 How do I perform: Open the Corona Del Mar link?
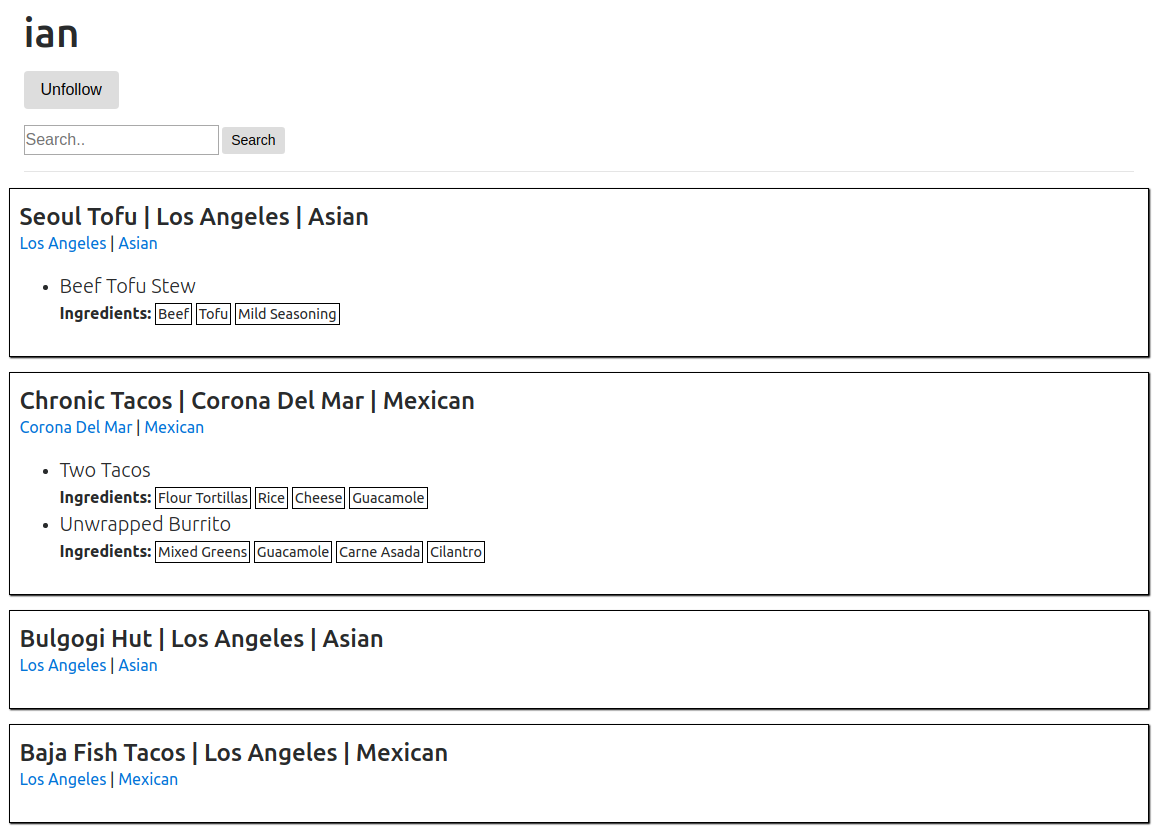point(76,427)
